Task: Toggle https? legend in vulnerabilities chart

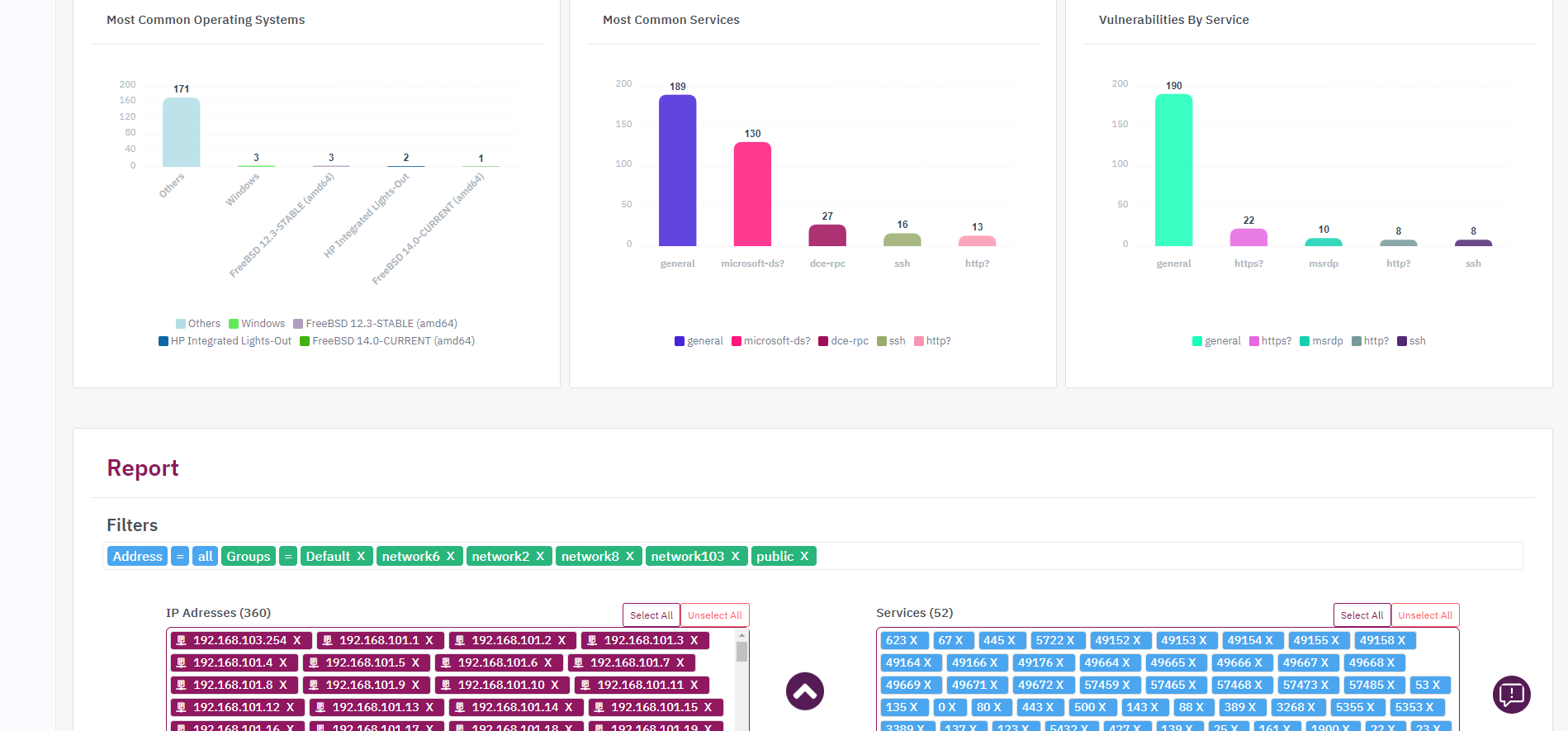Action: click(1270, 341)
